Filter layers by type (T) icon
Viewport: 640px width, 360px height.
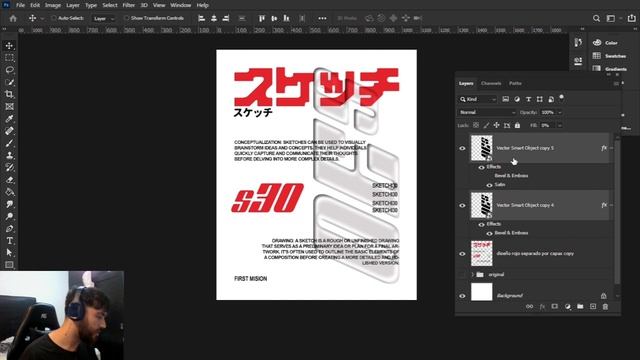coord(528,99)
